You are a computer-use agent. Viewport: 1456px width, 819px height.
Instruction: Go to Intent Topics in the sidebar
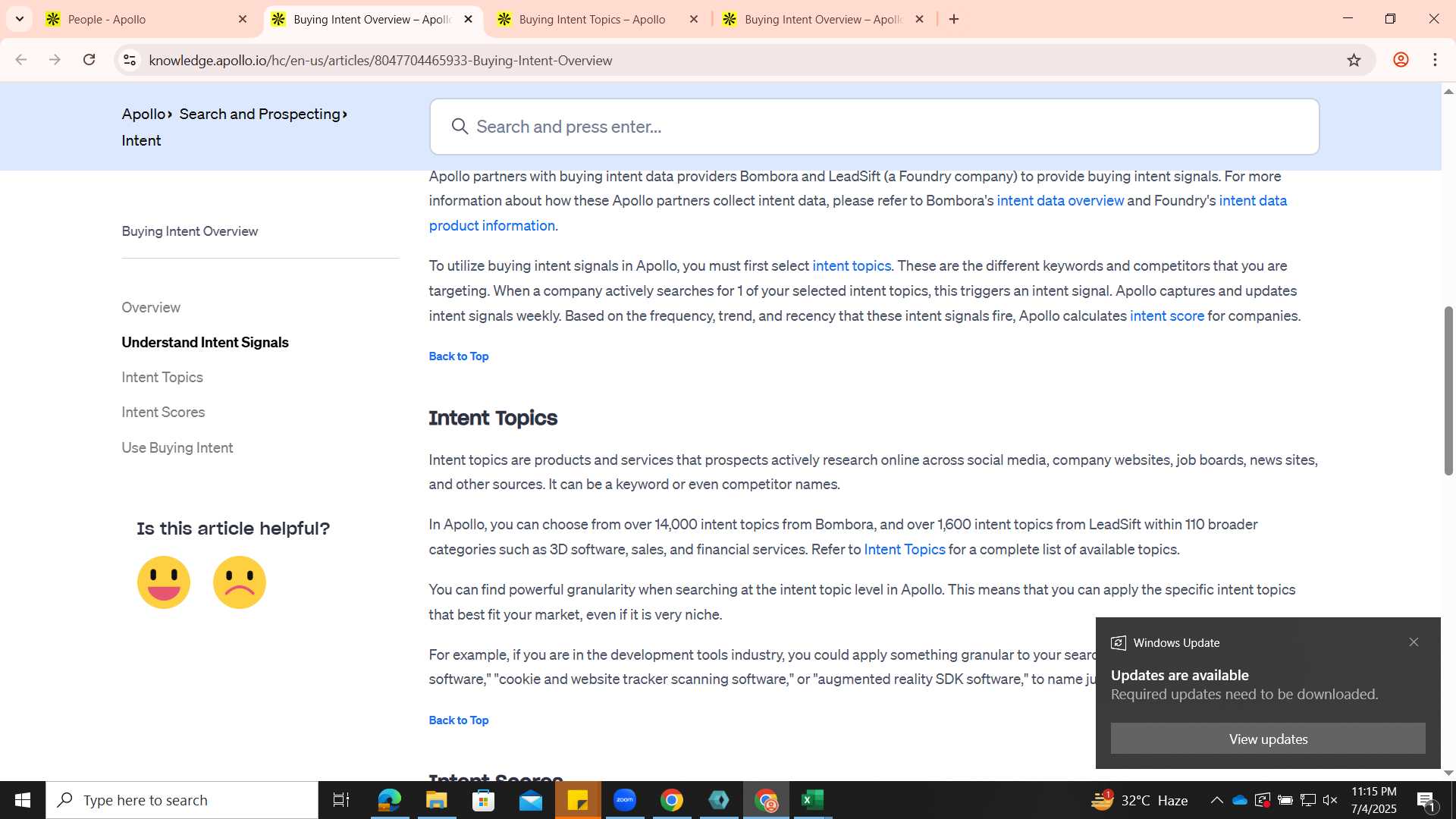(x=162, y=377)
